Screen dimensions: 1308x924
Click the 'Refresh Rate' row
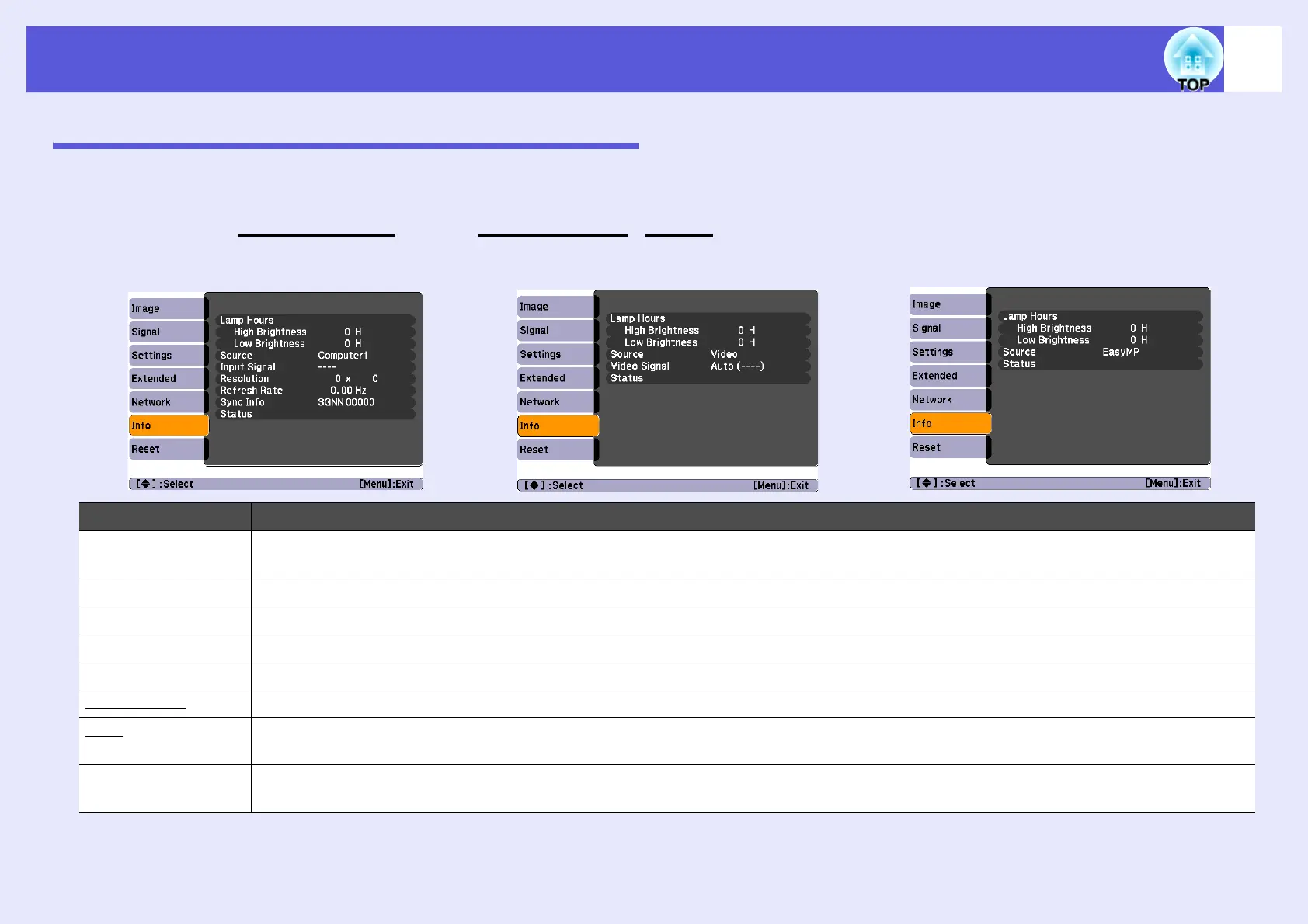pos(315,391)
